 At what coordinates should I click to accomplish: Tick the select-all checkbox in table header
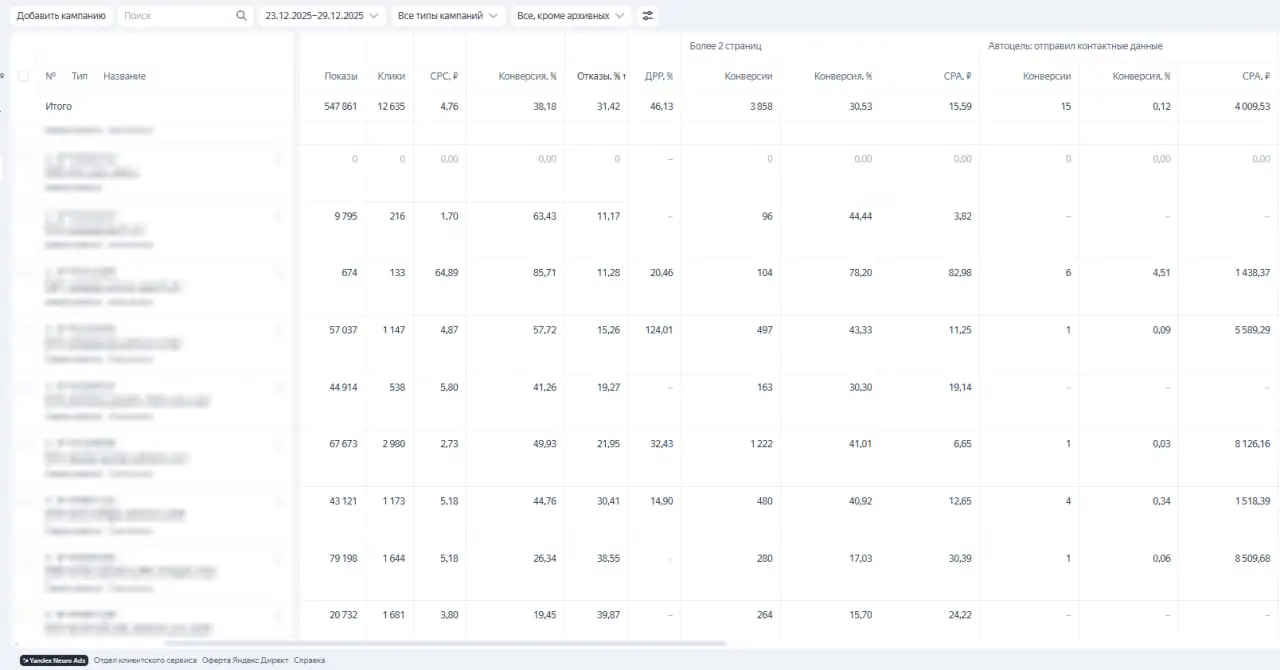[23, 76]
